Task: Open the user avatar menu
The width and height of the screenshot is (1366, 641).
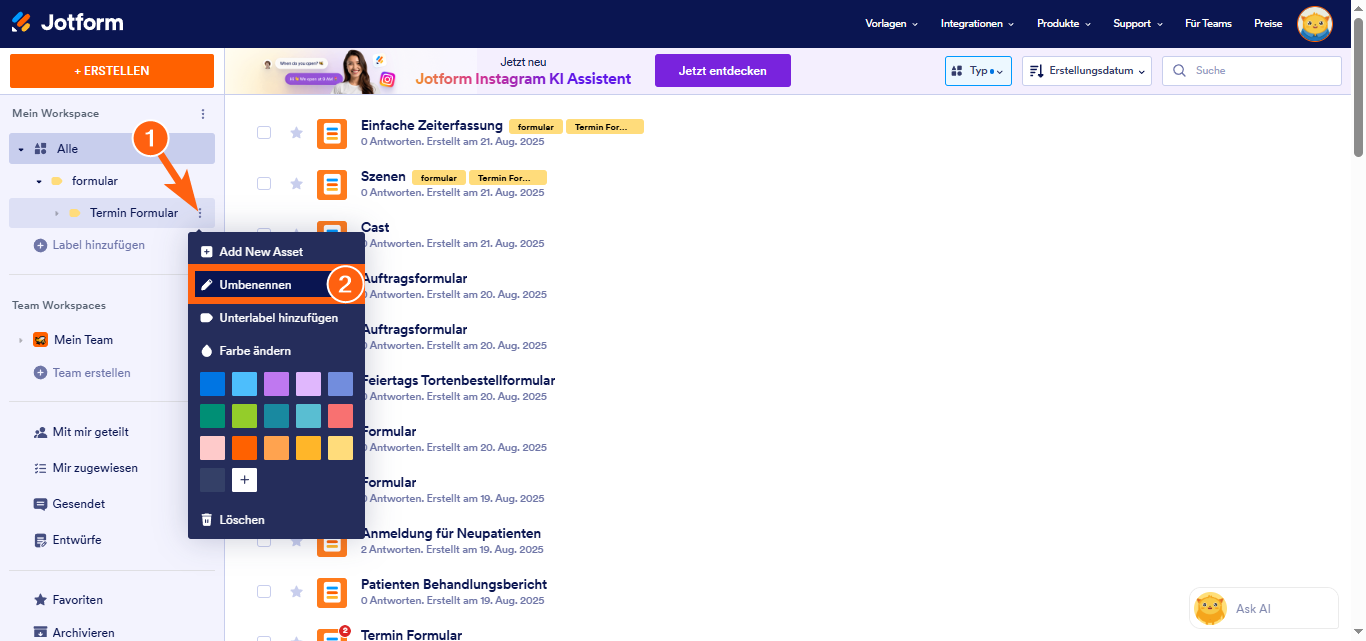Action: click(x=1315, y=24)
